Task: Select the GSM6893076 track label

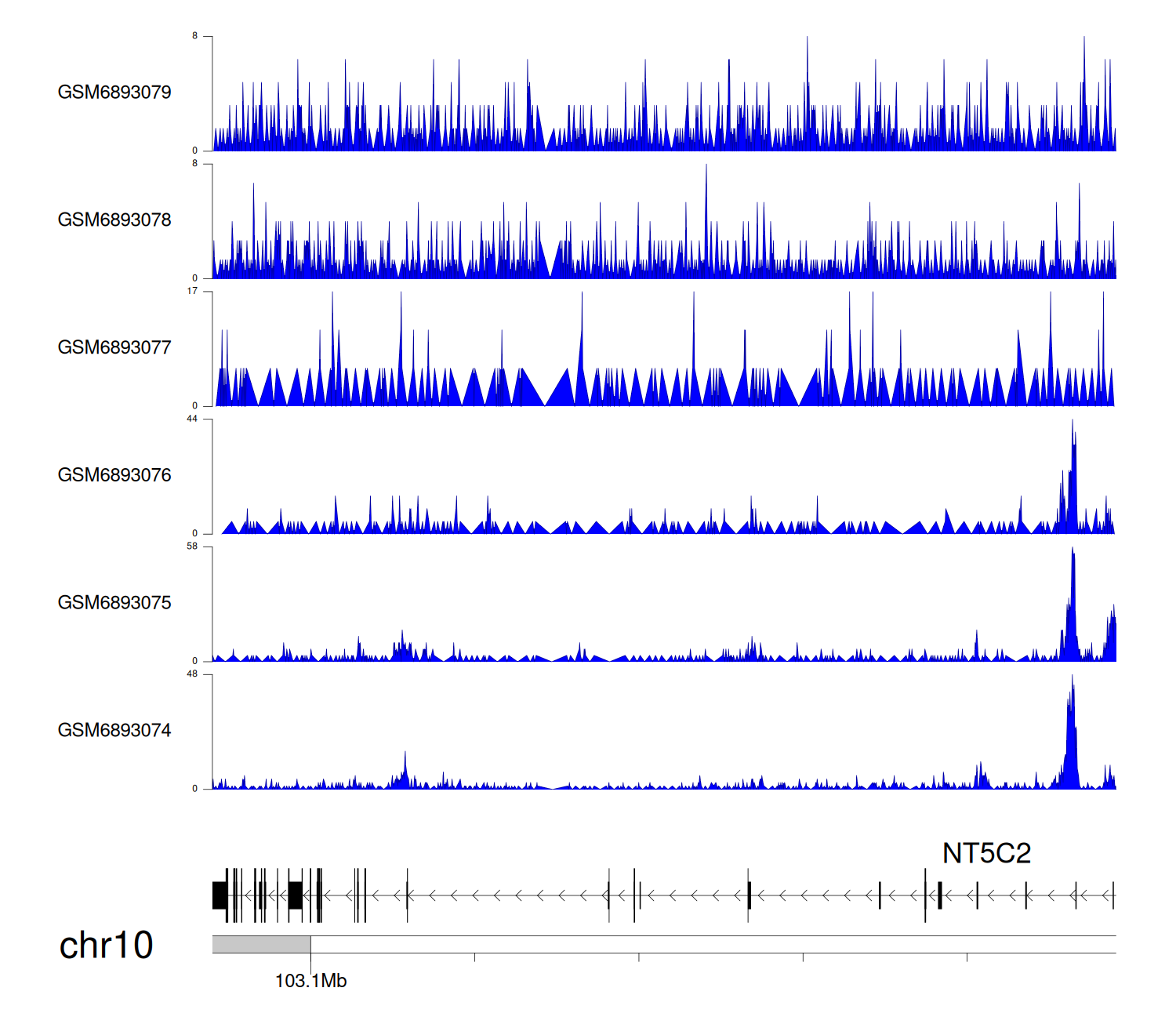Action: point(114,475)
